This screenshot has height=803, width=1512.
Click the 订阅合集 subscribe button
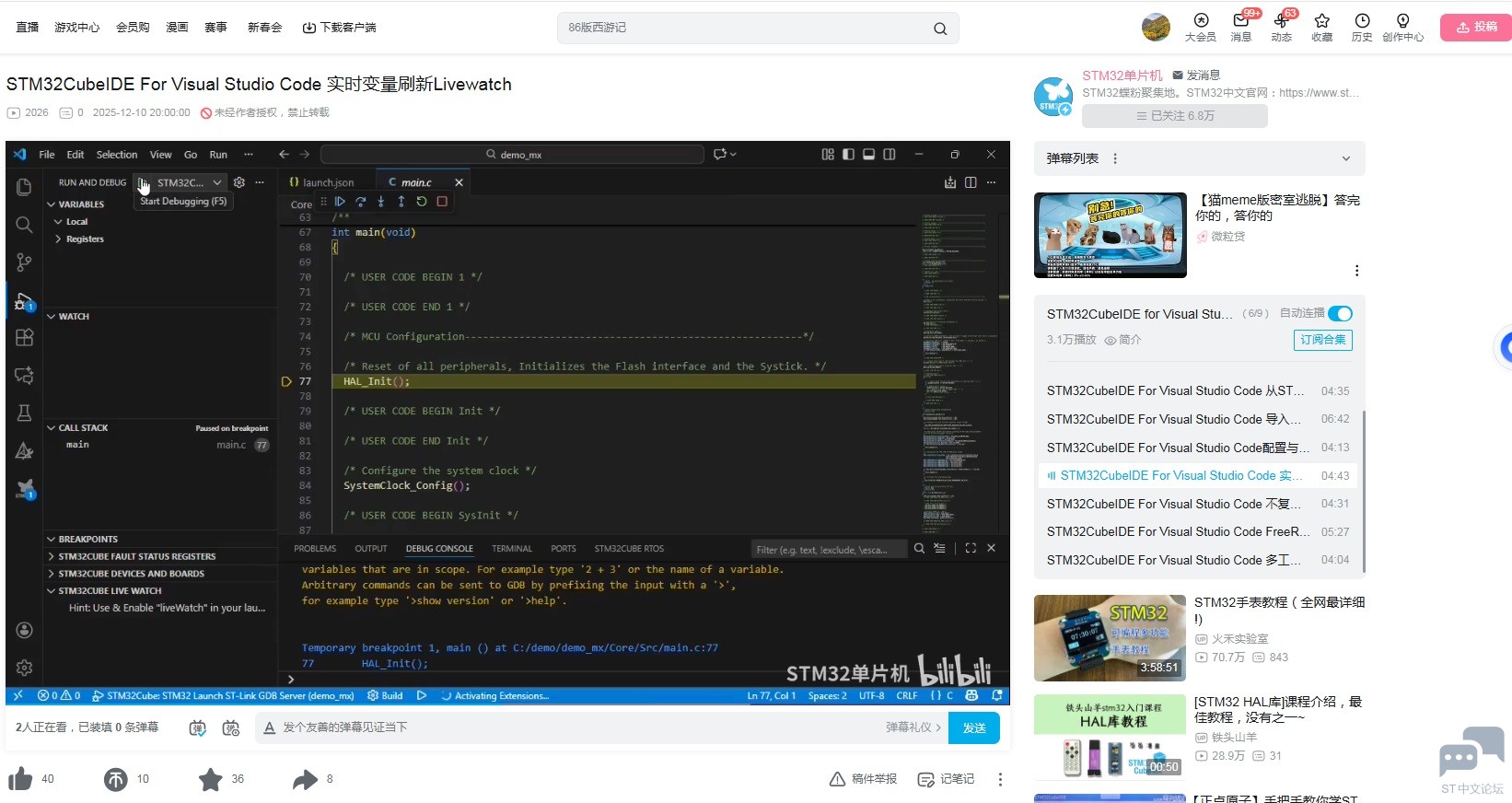1322,340
